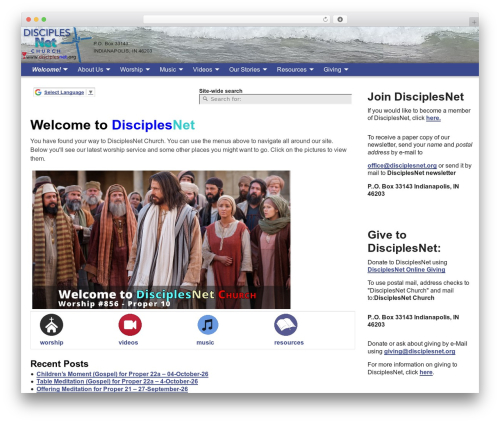Open Table Meditation Proper 22a post
The height and width of the screenshot is (423, 500).
pyautogui.click(x=117, y=381)
